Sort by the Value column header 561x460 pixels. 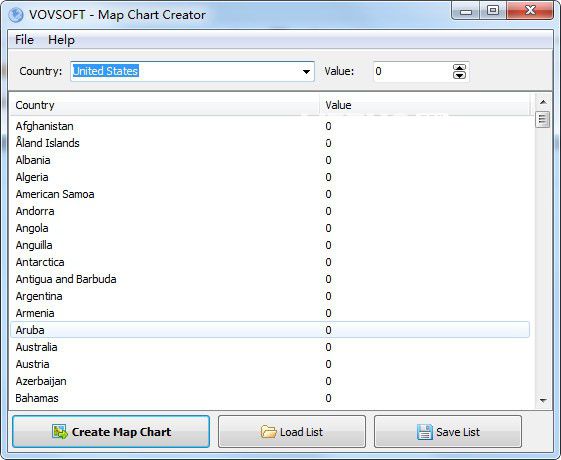click(x=425, y=105)
